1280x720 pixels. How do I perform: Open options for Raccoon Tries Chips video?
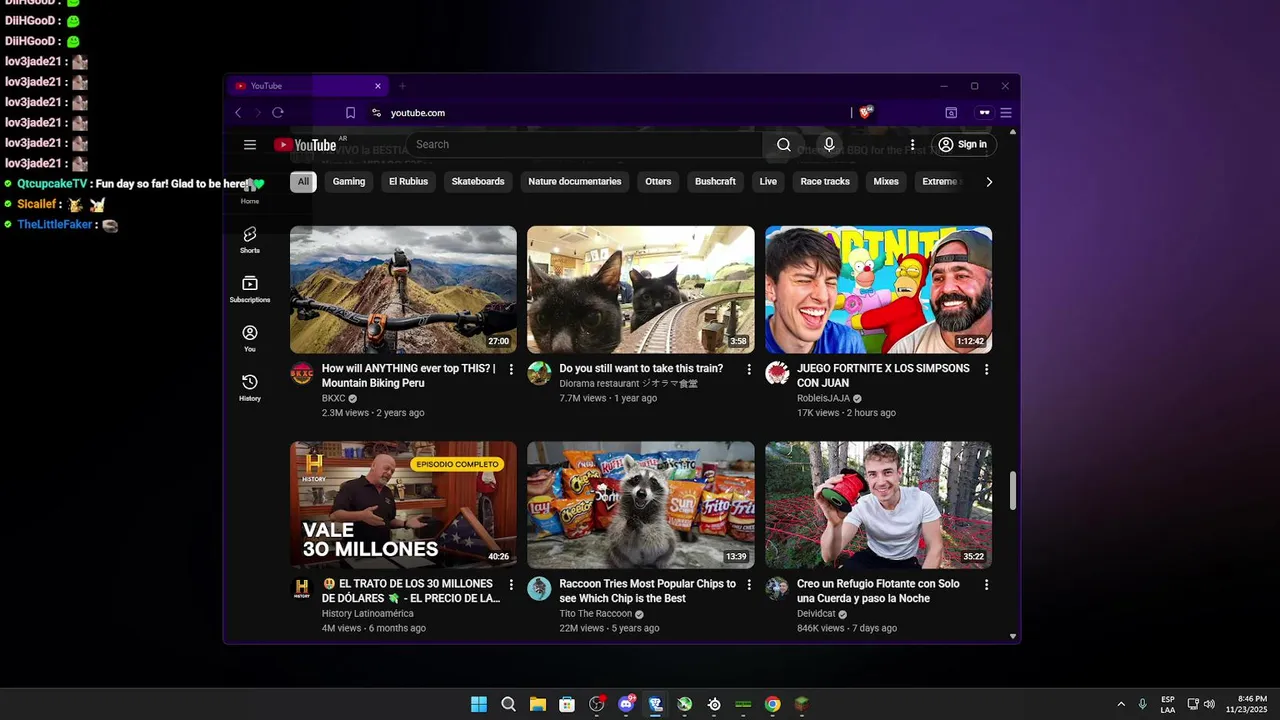pos(748,585)
